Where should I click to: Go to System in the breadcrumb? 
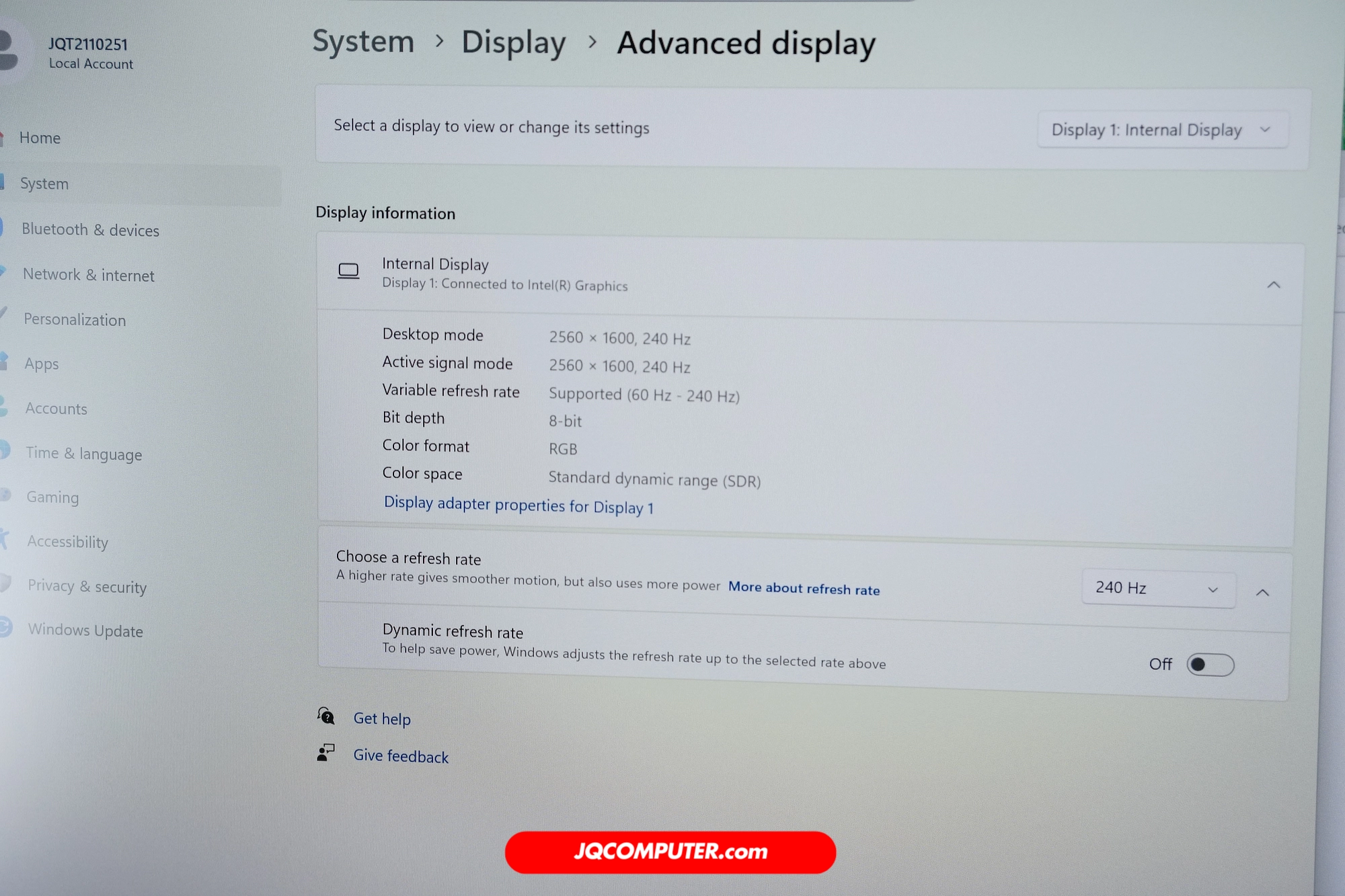click(x=363, y=42)
